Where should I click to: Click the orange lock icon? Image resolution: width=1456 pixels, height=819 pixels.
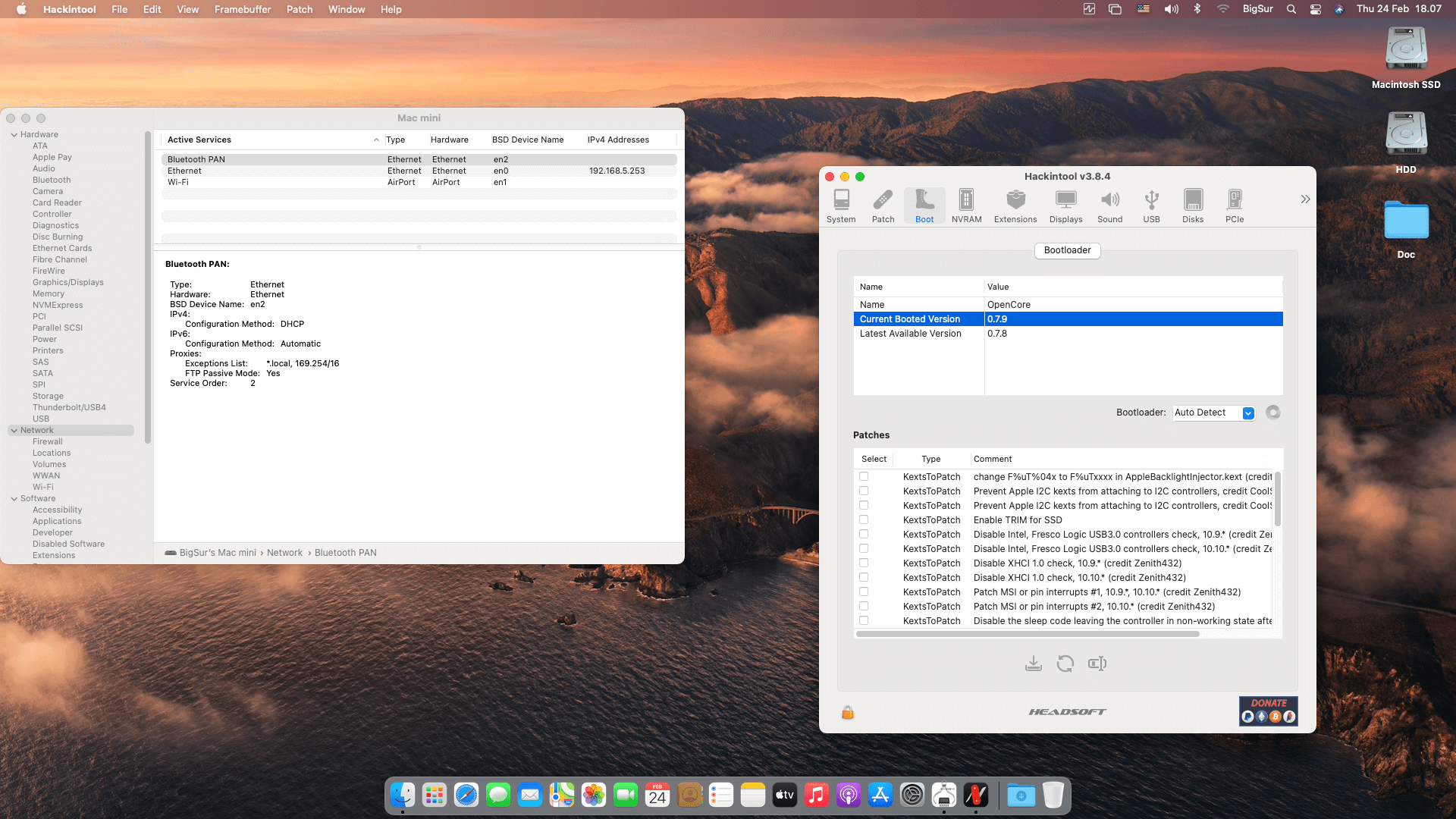pos(848,712)
